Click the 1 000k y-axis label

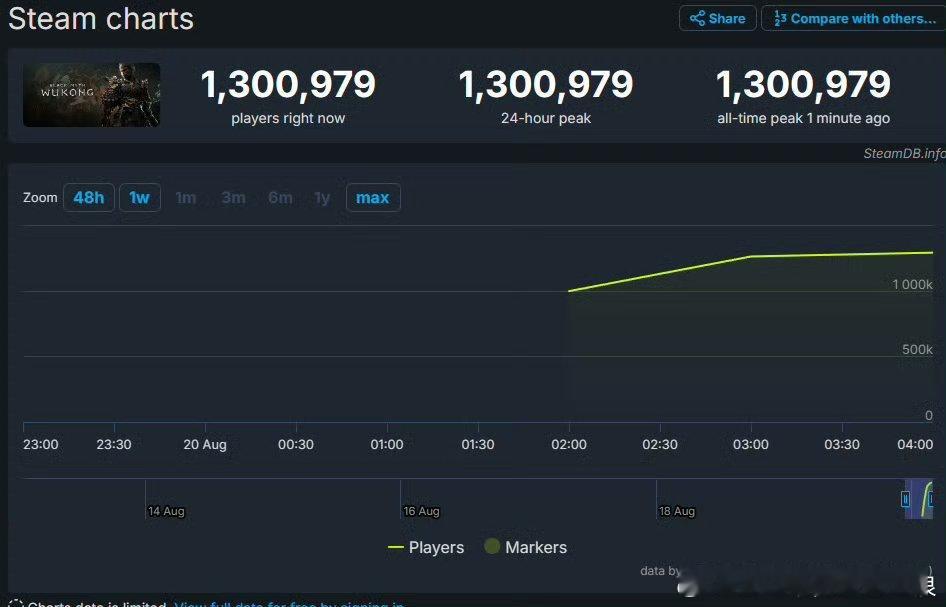tap(912, 284)
